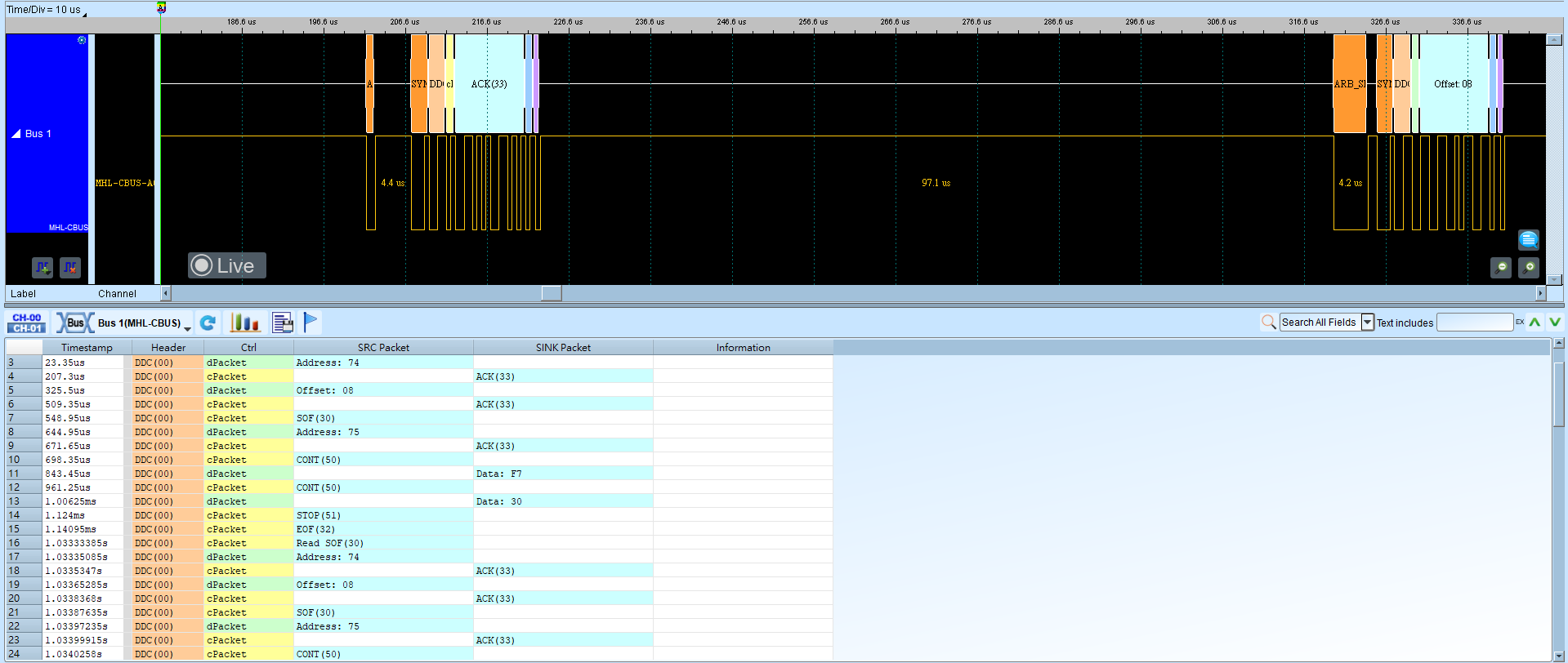
Task: Toggle the Live capture button
Action: coord(227,265)
